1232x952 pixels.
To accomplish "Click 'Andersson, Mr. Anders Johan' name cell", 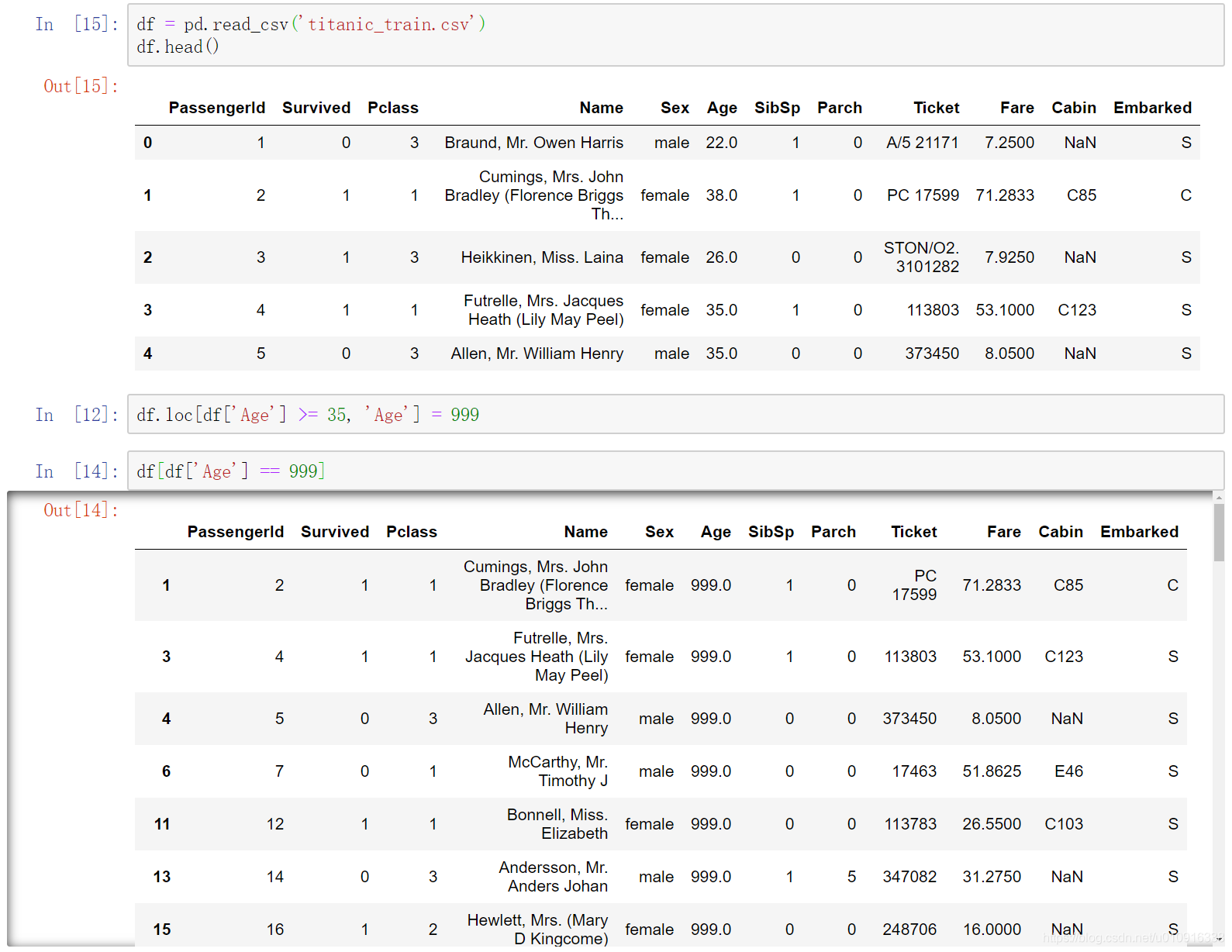I will click(x=554, y=877).
